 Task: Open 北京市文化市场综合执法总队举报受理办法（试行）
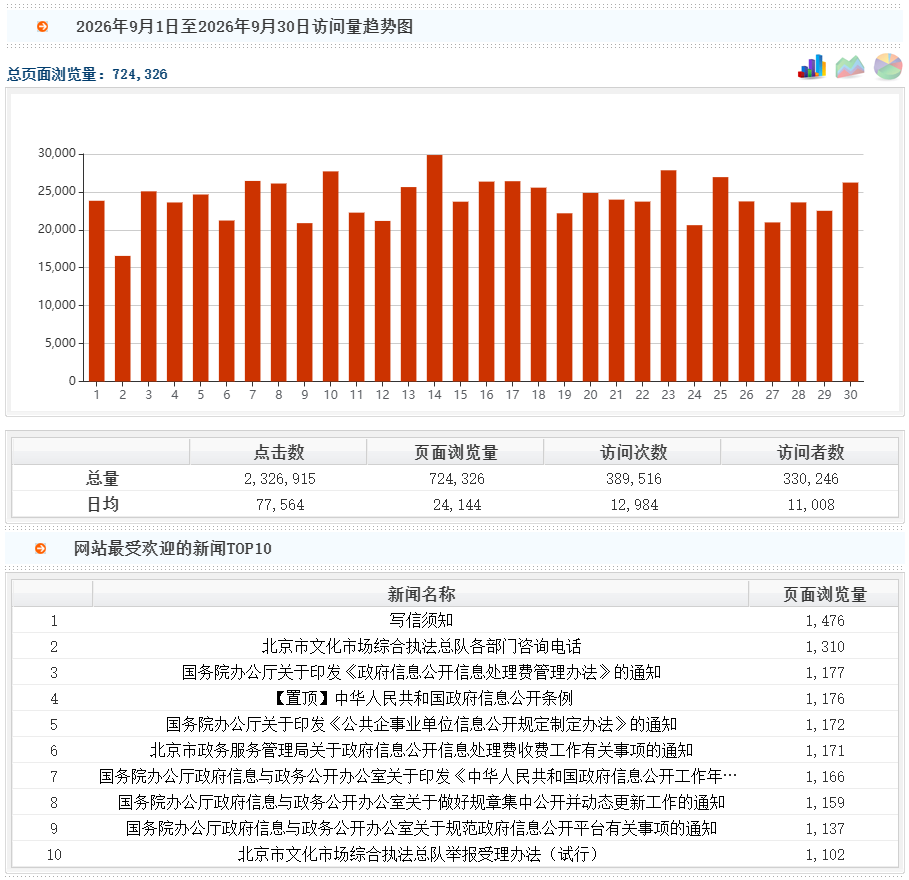(418, 854)
